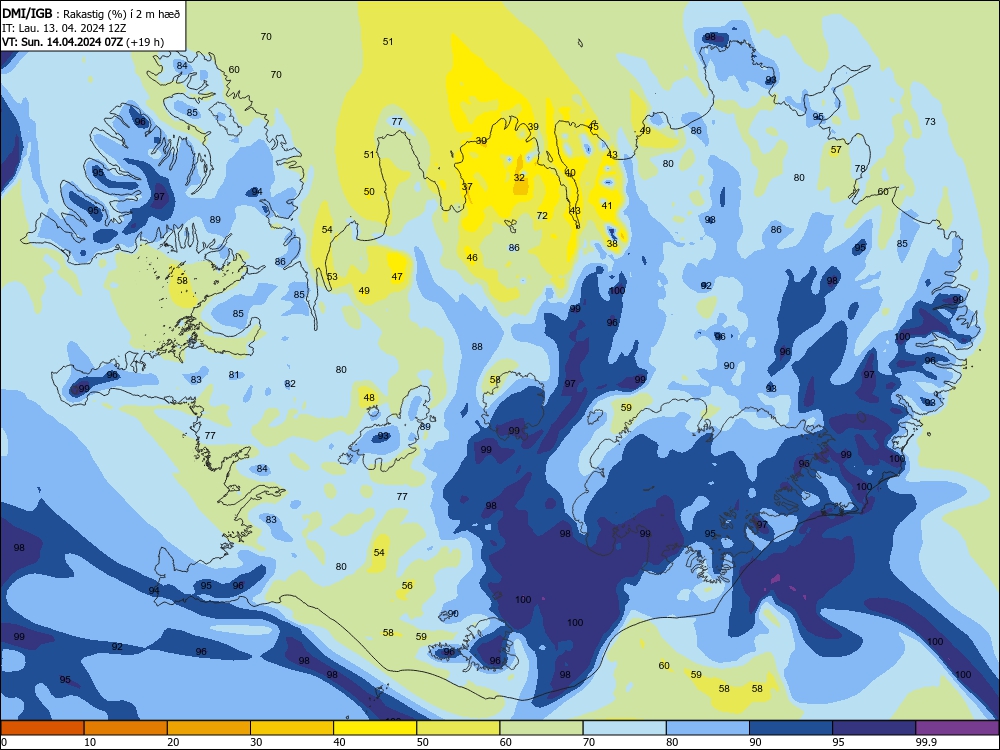The height and width of the screenshot is (750, 1000).
Task: Click the light orange 20–30 legend swatch
Action: (x=209, y=728)
